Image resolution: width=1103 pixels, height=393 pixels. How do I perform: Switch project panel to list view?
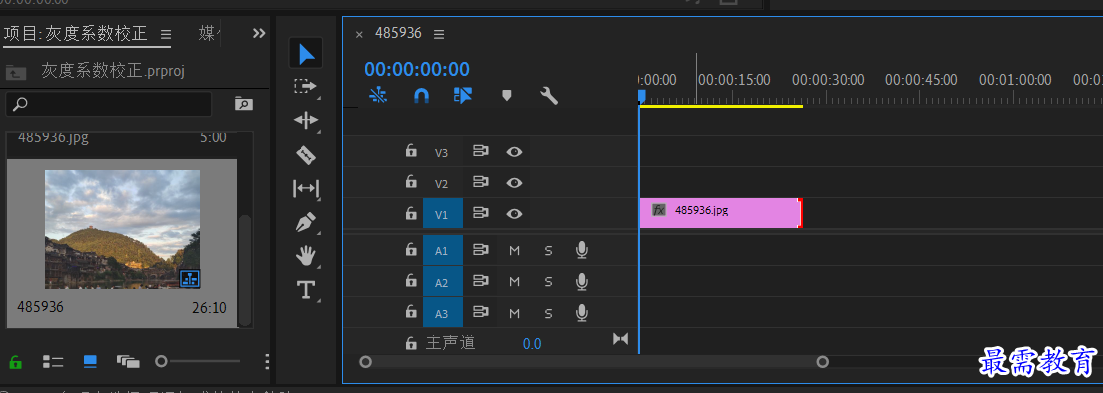click(53, 362)
